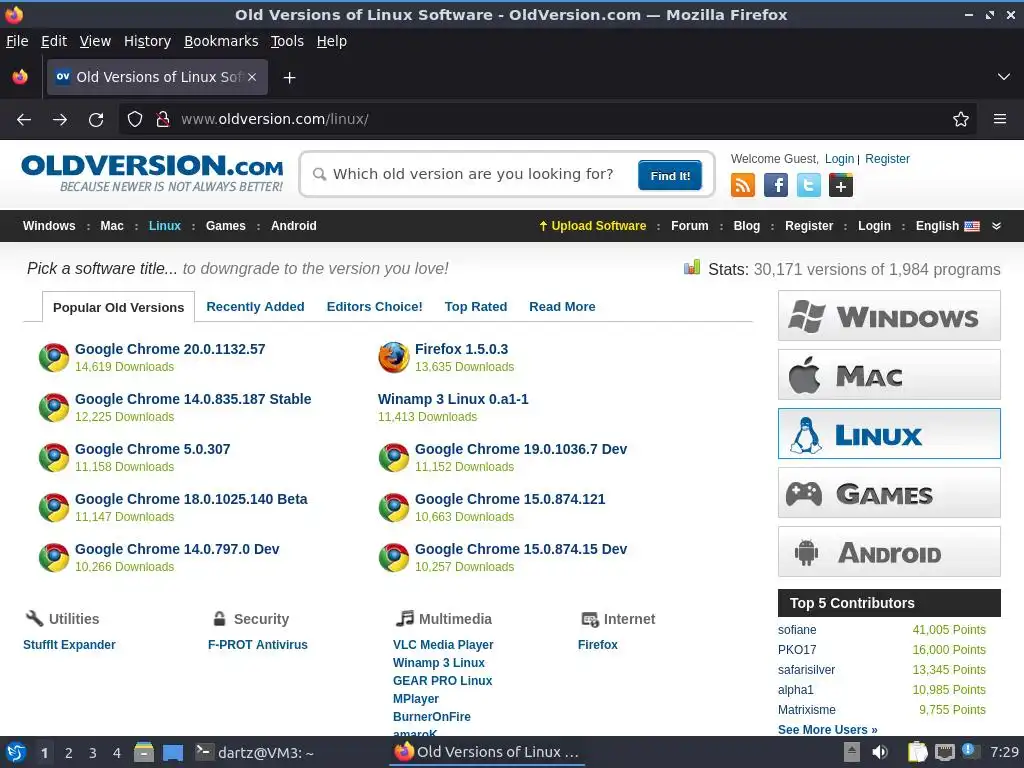Open the Android platform banner in sidebar
The width and height of the screenshot is (1024, 768).
click(889, 552)
